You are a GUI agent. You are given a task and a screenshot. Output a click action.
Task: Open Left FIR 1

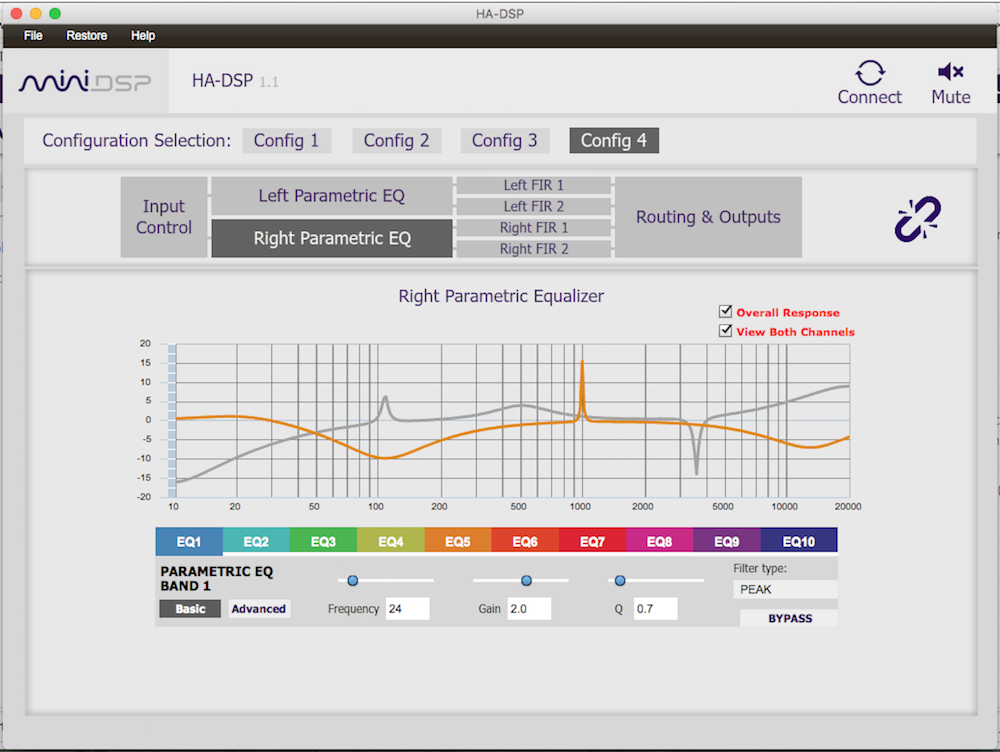tap(534, 185)
